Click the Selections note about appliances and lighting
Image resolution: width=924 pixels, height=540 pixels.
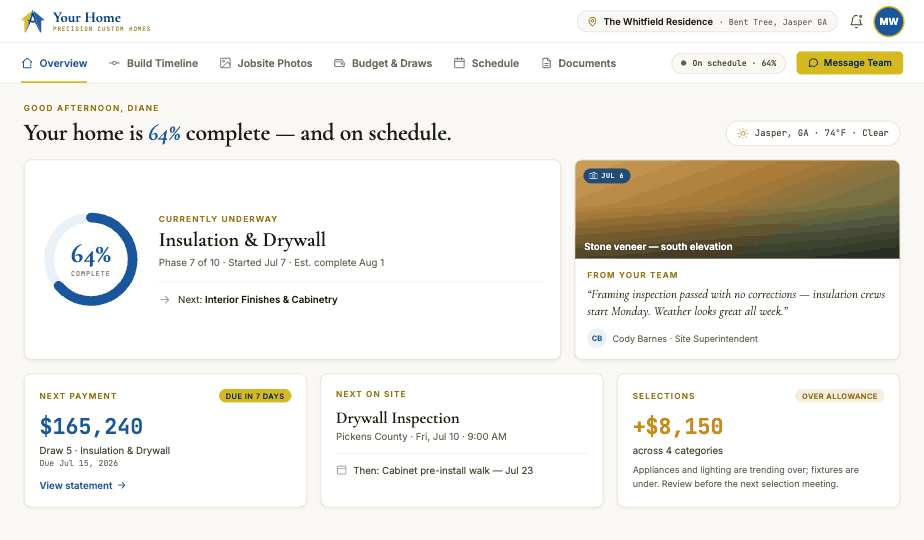point(745,477)
